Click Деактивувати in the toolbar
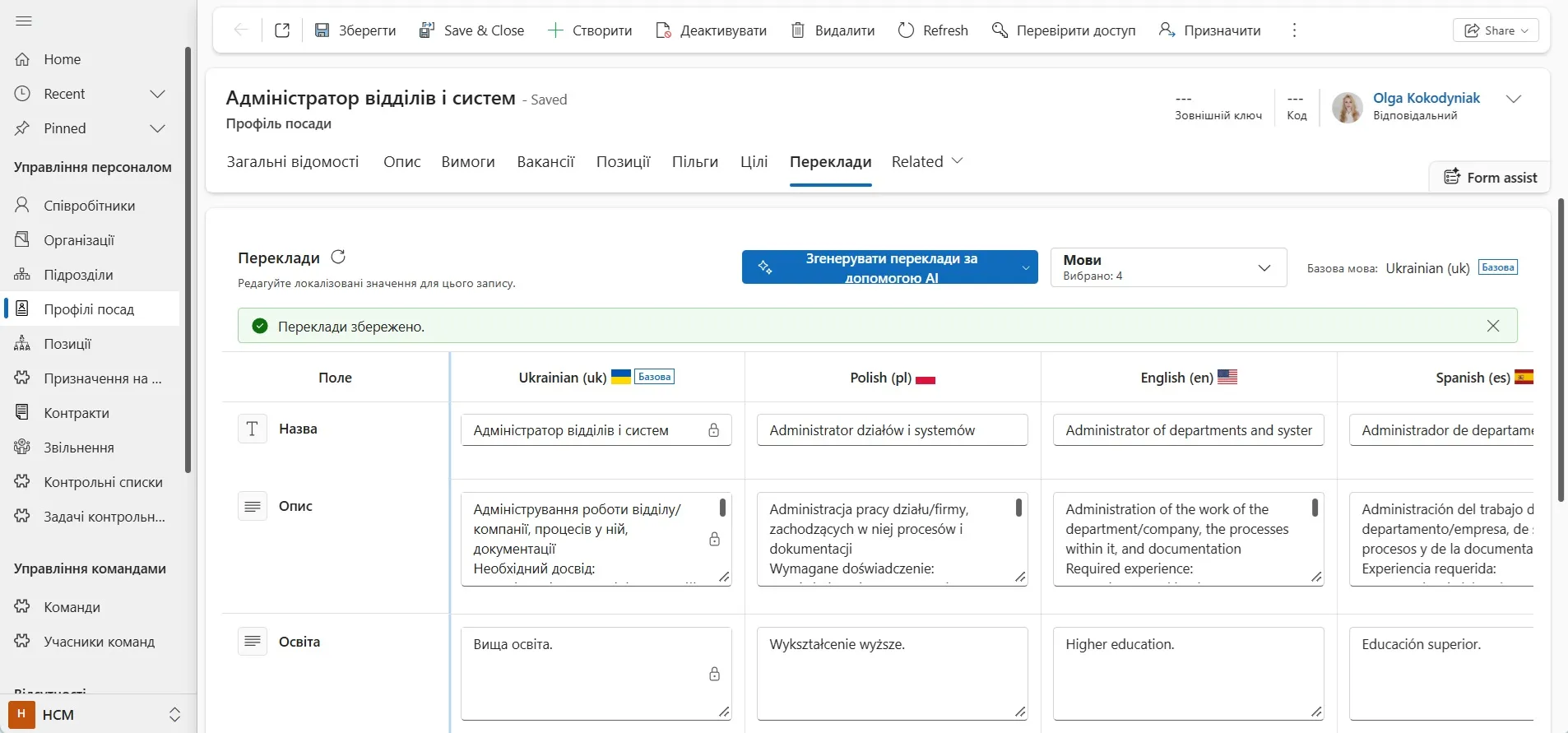 pos(712,30)
